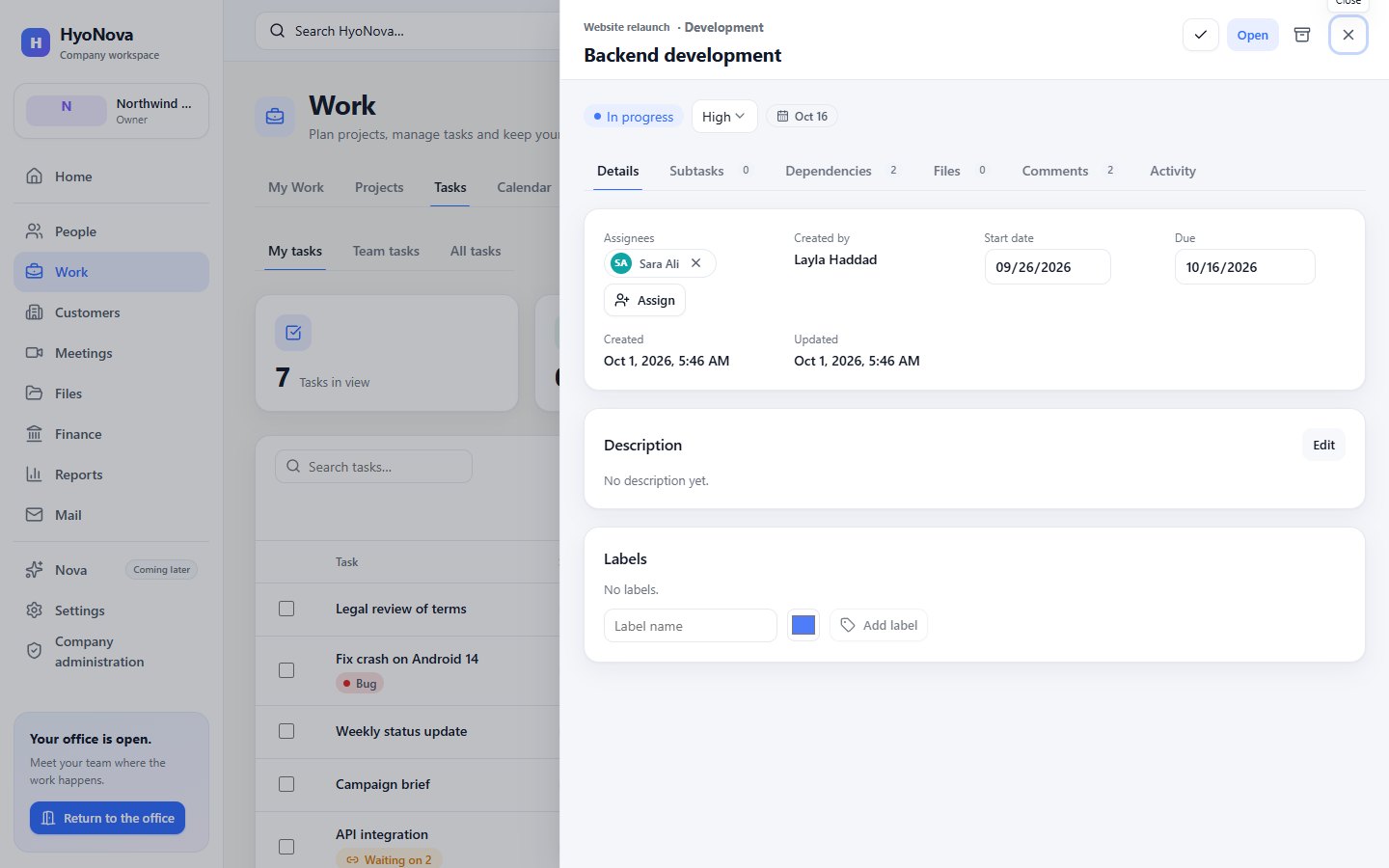Open the Activity tab
Image resolution: width=1389 pixels, height=868 pixels.
pyautogui.click(x=1173, y=171)
